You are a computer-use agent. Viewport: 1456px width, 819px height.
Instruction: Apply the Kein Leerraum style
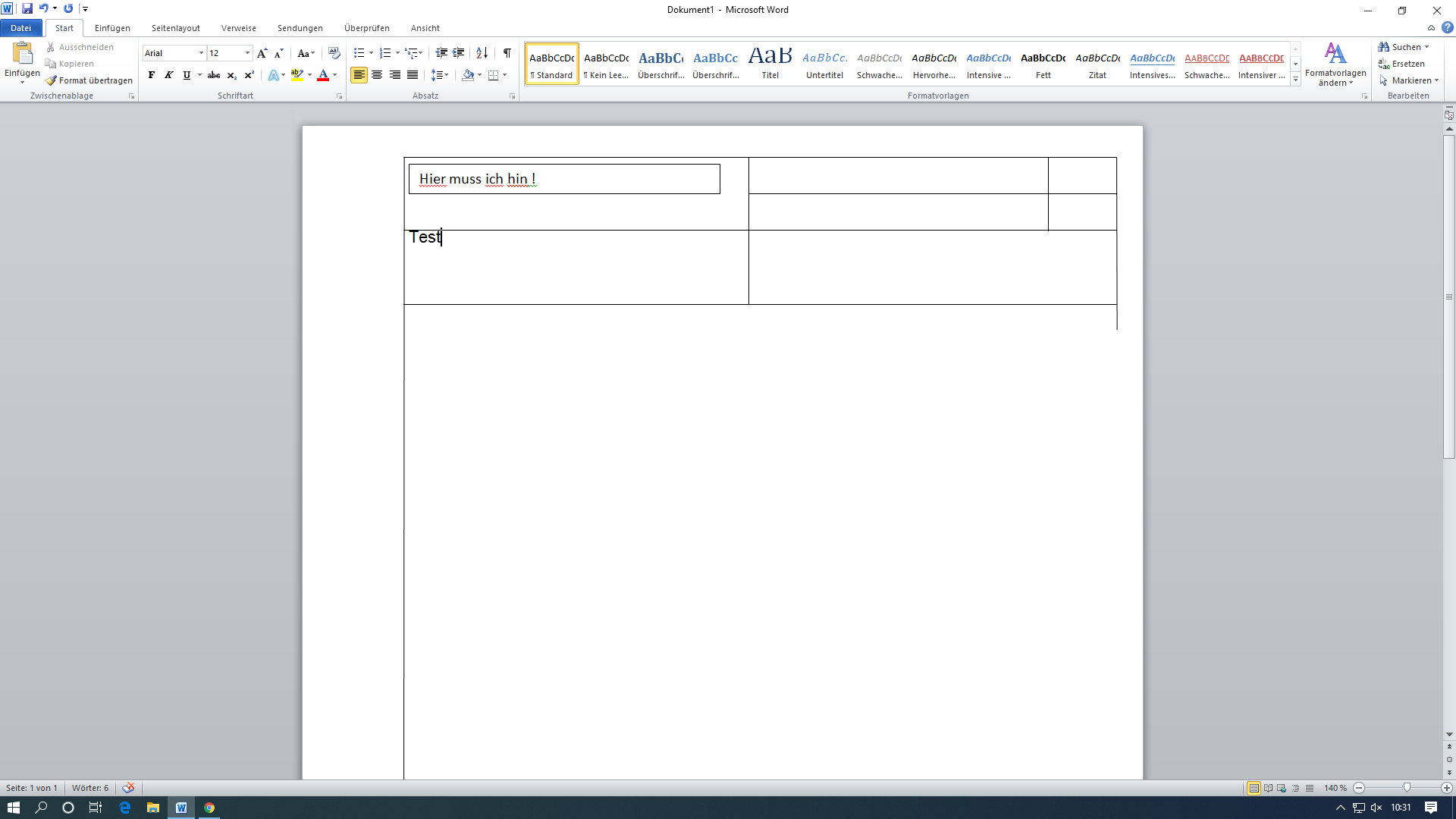click(x=607, y=64)
